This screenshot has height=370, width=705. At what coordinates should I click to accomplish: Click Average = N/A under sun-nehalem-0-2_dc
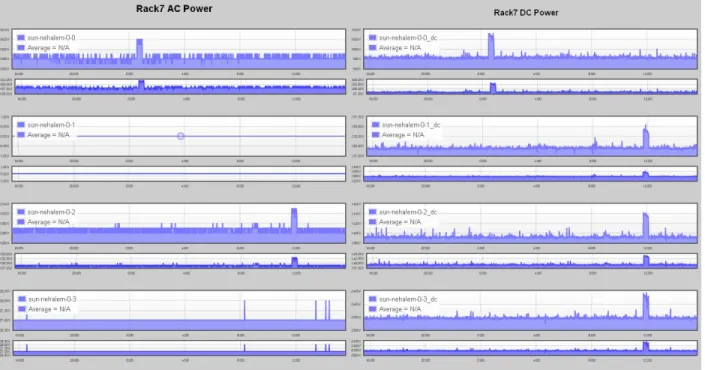click(400, 222)
